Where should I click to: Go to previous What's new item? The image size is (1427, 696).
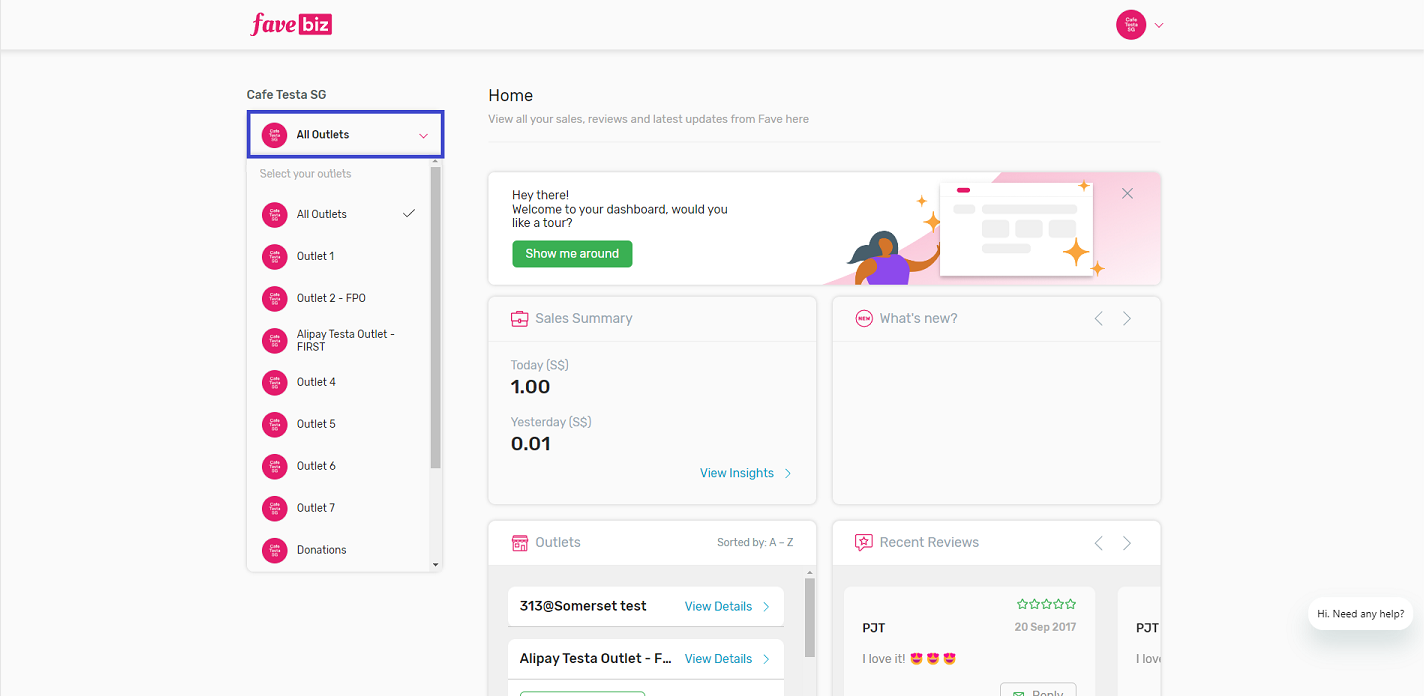pyautogui.click(x=1099, y=318)
